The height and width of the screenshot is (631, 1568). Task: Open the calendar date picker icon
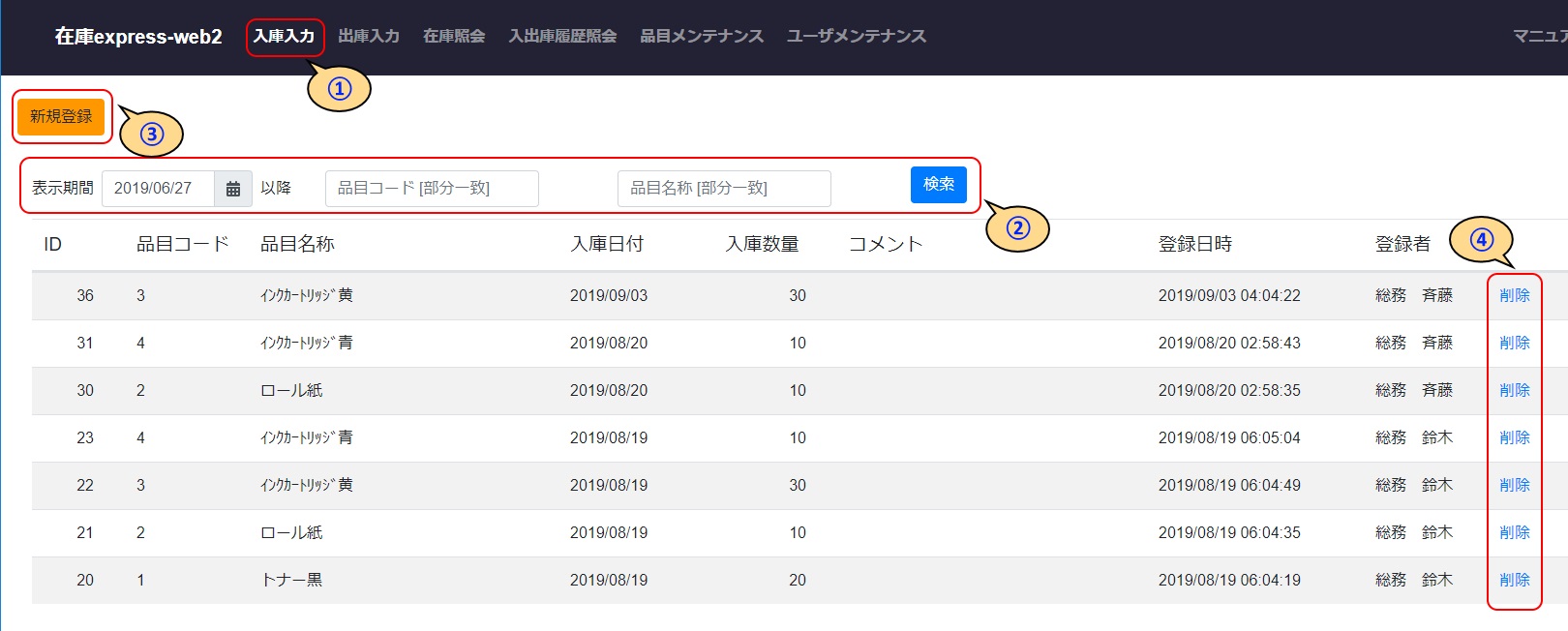click(232, 189)
